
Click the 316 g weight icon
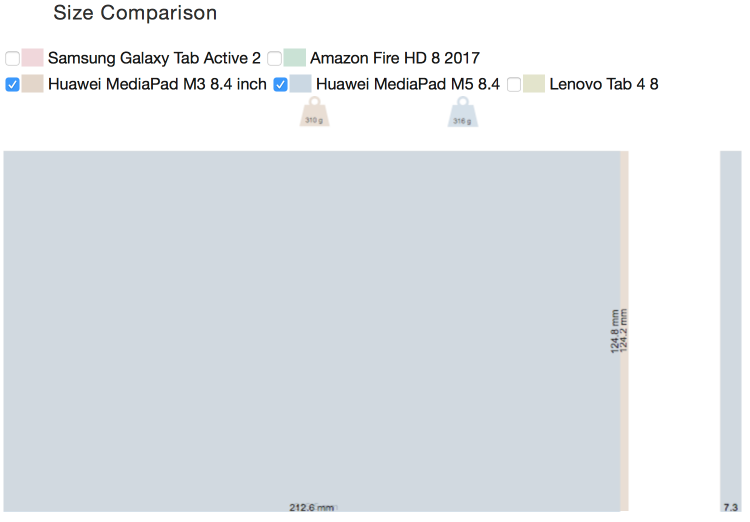click(463, 111)
